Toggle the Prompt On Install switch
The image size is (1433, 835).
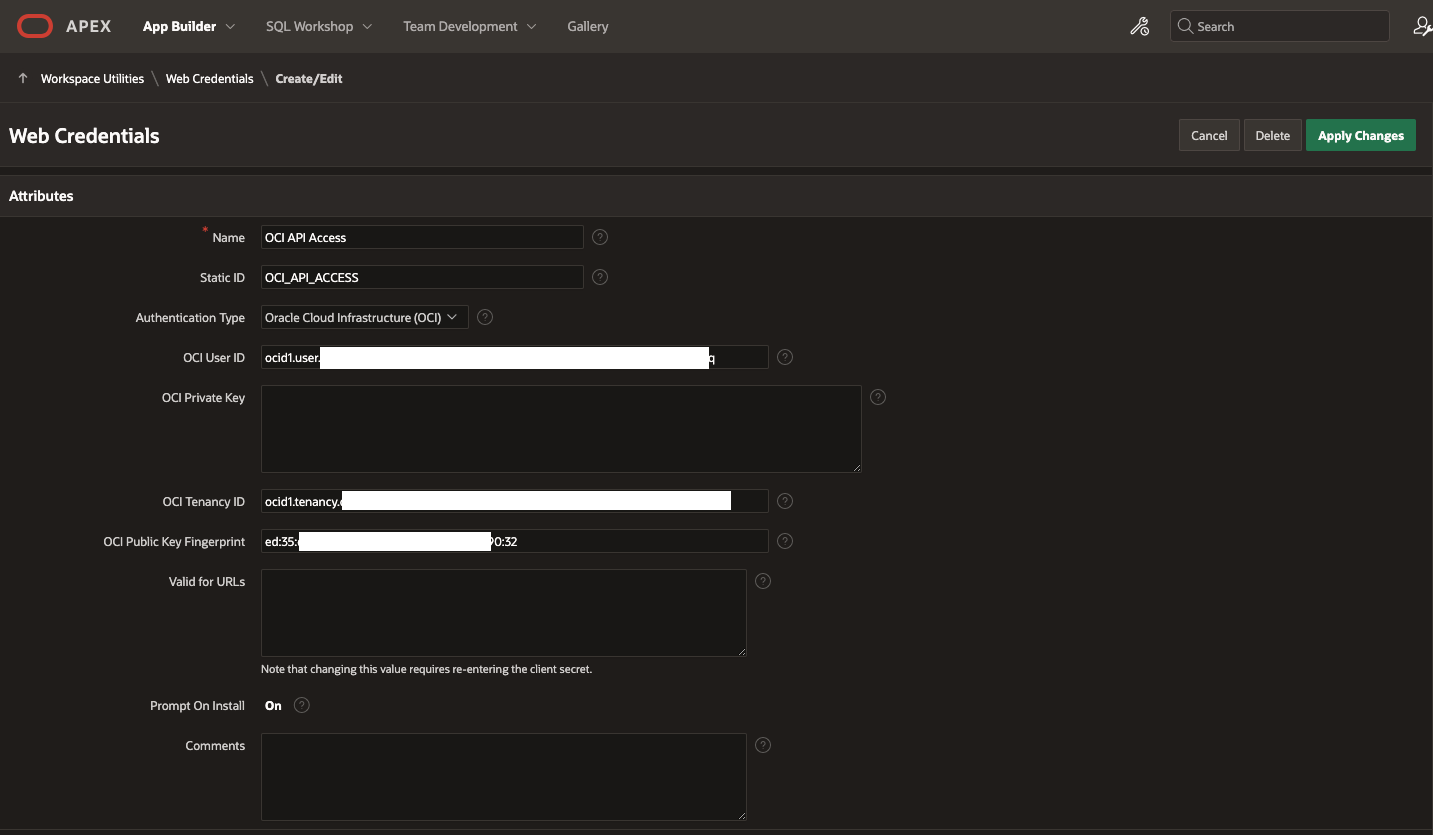tap(273, 706)
